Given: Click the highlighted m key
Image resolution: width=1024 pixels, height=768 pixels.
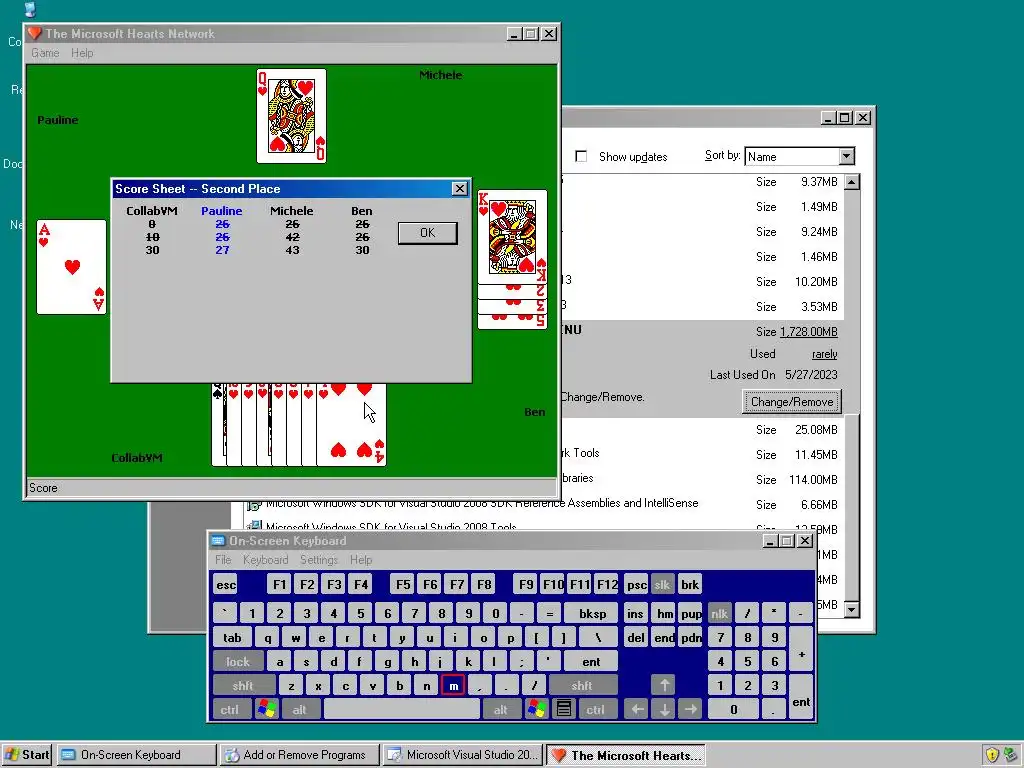Looking at the screenshot, I should [x=453, y=685].
